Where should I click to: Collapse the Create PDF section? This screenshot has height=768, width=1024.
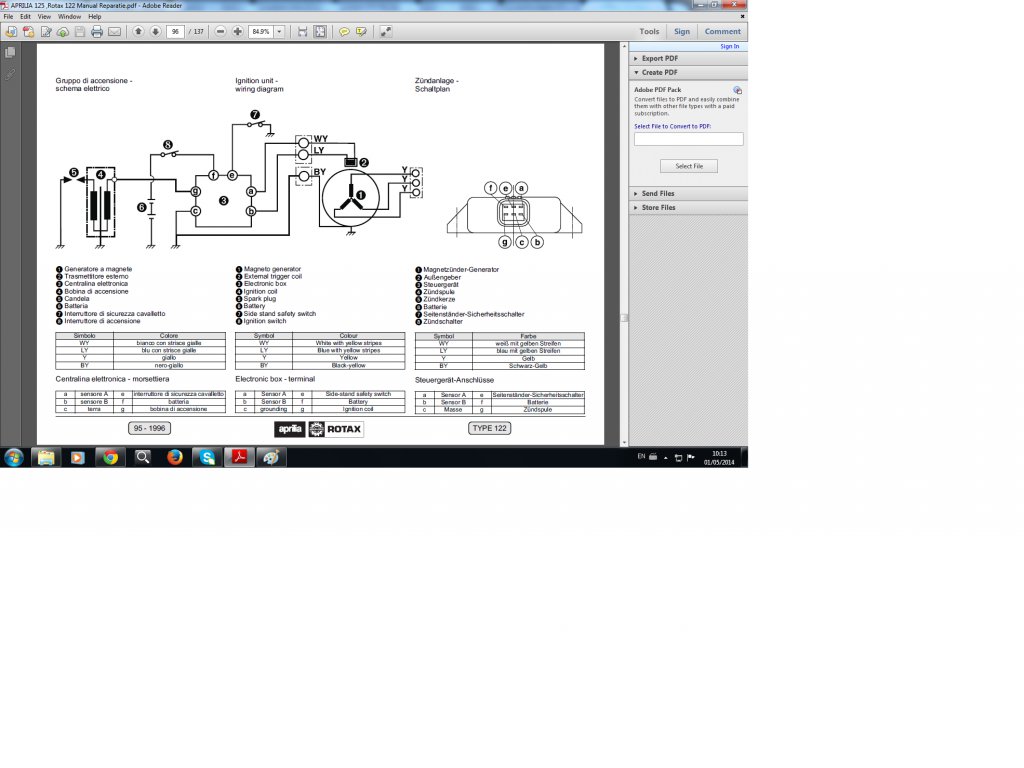tap(659, 72)
